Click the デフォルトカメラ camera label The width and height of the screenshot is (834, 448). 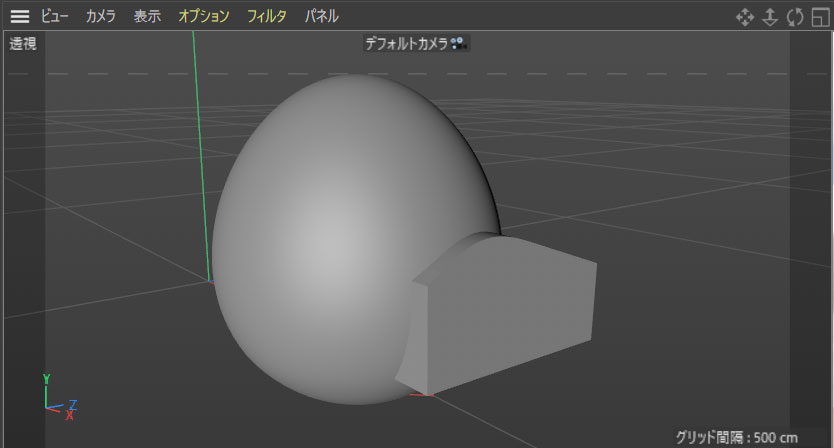pyautogui.click(x=406, y=44)
